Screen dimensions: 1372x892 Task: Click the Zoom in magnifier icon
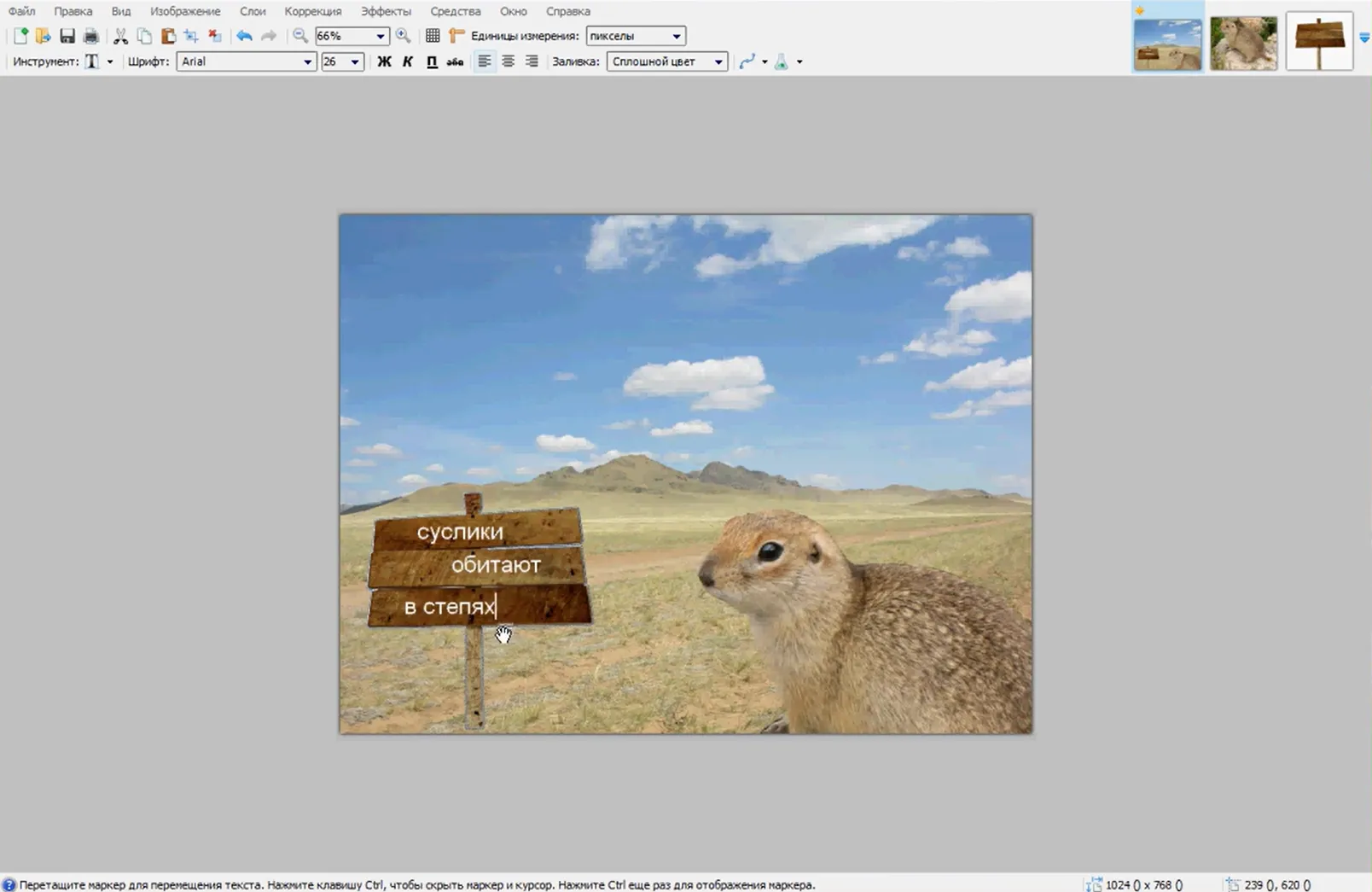pyautogui.click(x=404, y=36)
